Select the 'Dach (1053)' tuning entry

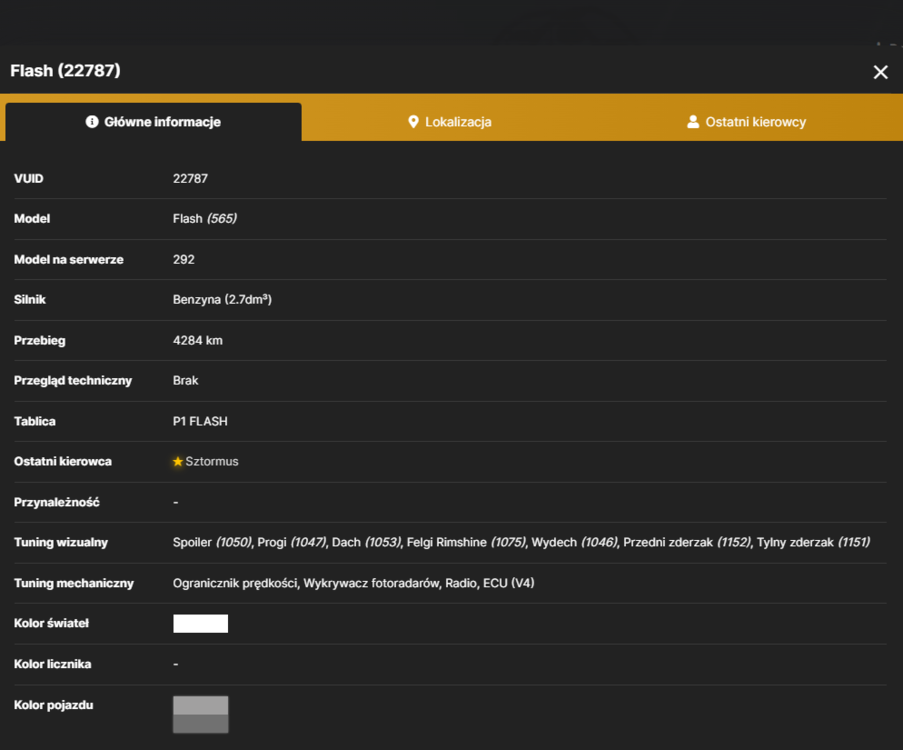coord(366,543)
